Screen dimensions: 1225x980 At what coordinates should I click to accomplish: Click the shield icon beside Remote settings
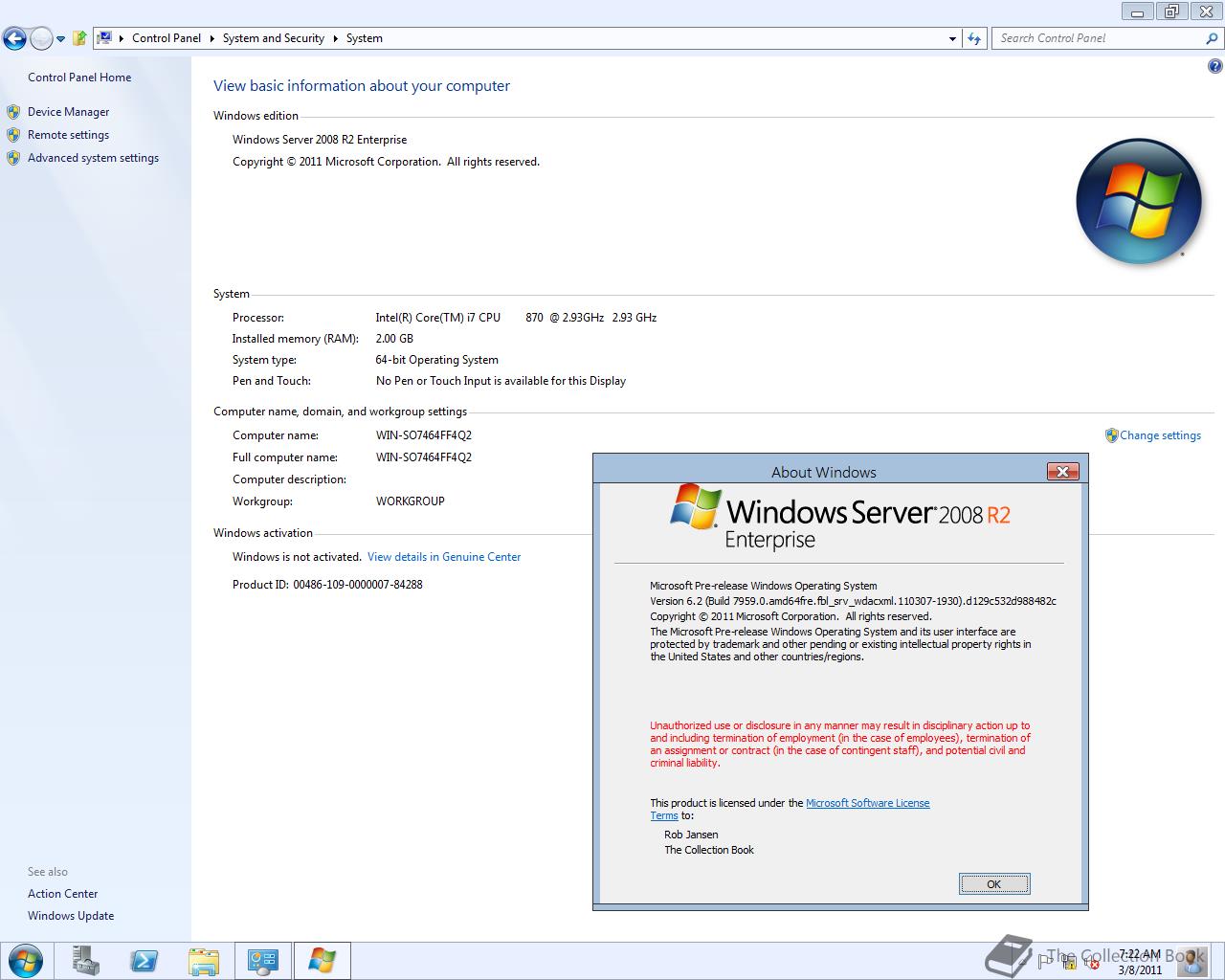(13, 135)
